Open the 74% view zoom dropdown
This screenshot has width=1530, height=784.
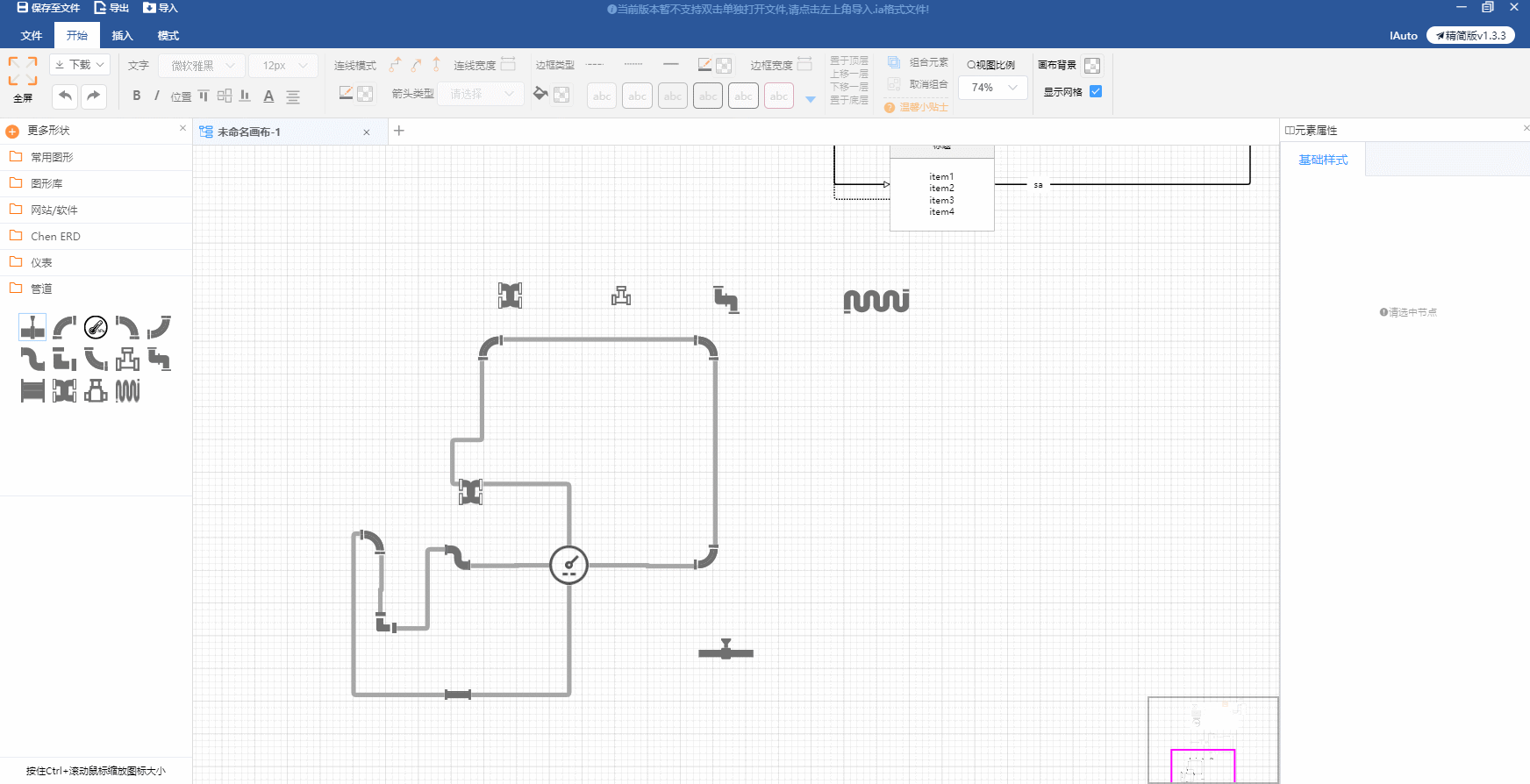[993, 88]
